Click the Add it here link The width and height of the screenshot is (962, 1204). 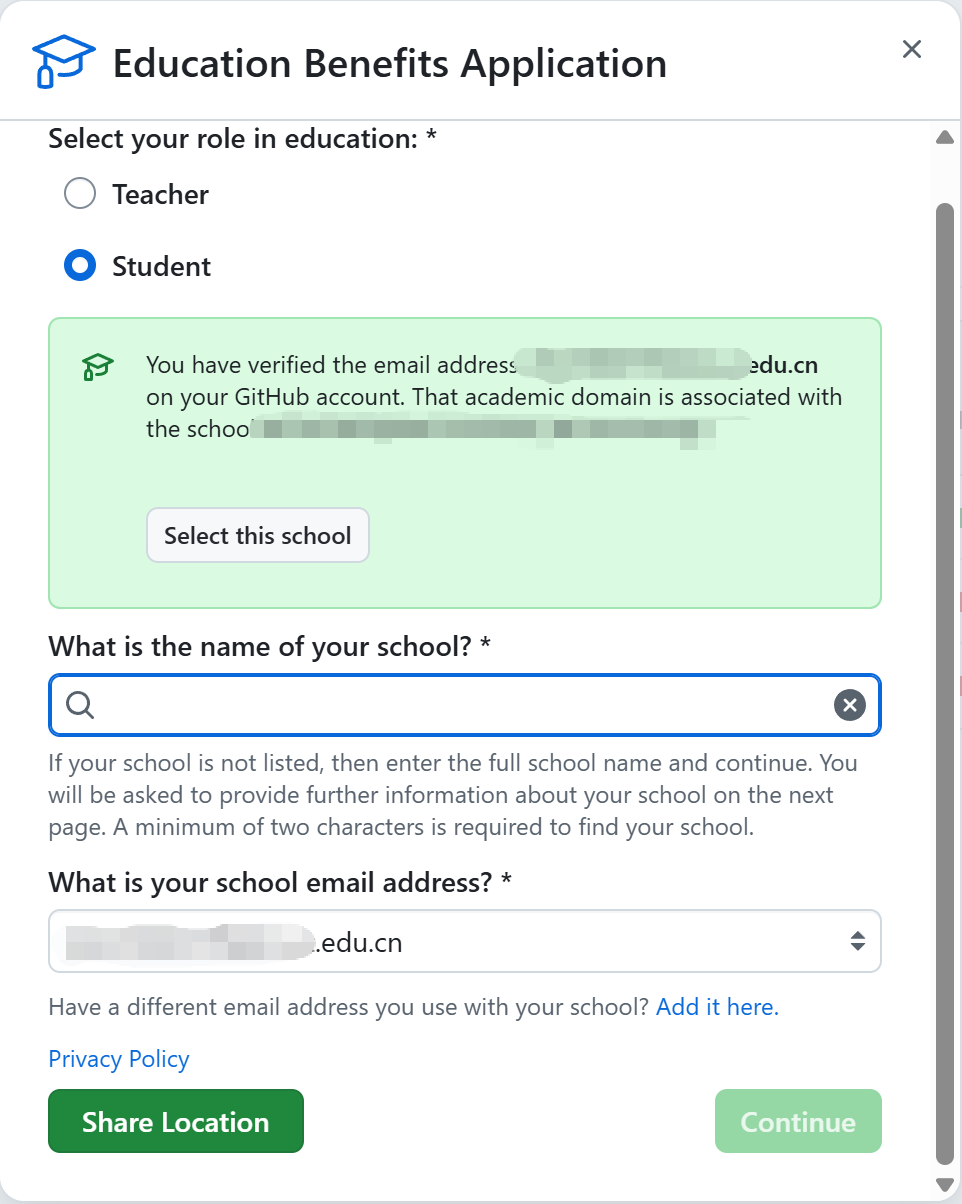click(x=717, y=1006)
